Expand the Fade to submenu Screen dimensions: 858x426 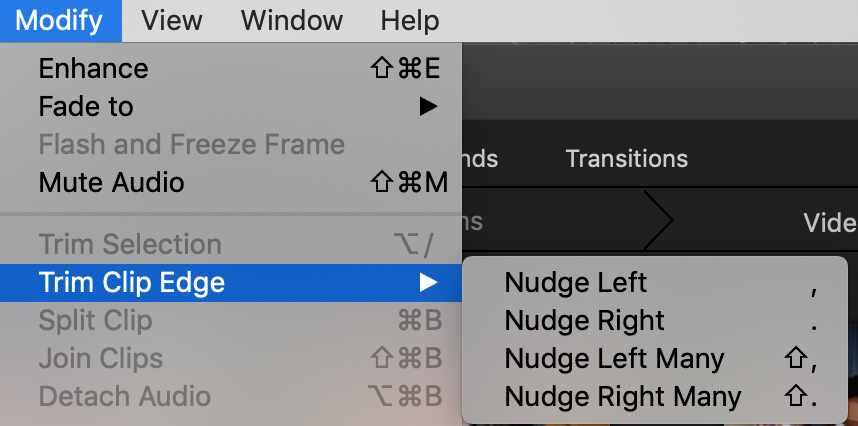[x=86, y=106]
